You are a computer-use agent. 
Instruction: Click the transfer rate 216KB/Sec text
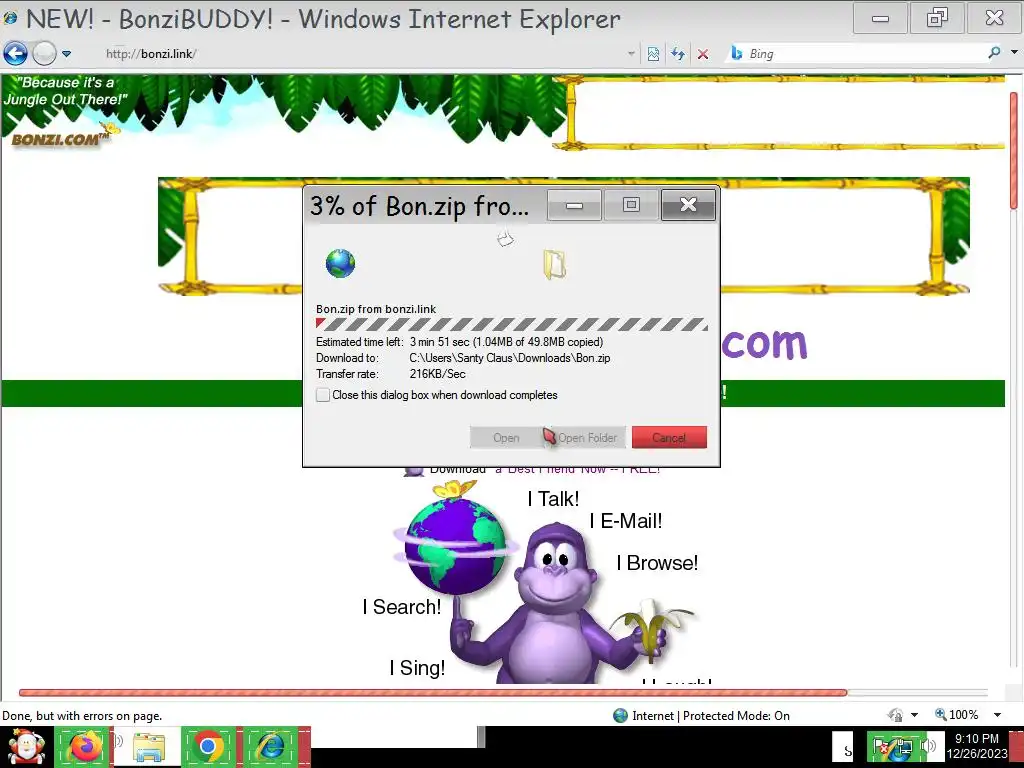pos(438,374)
